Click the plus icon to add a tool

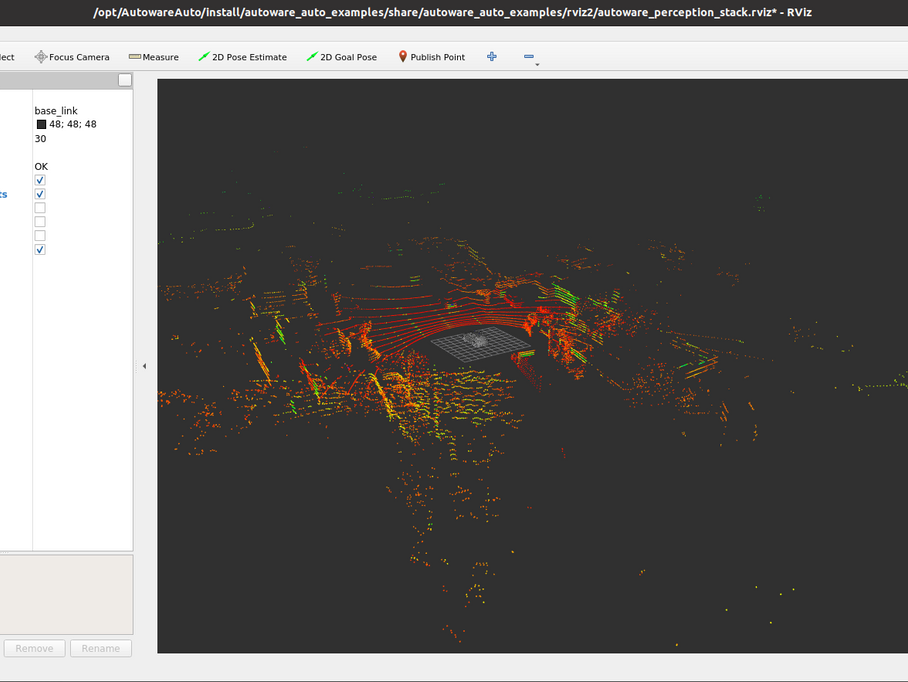pyautogui.click(x=491, y=57)
